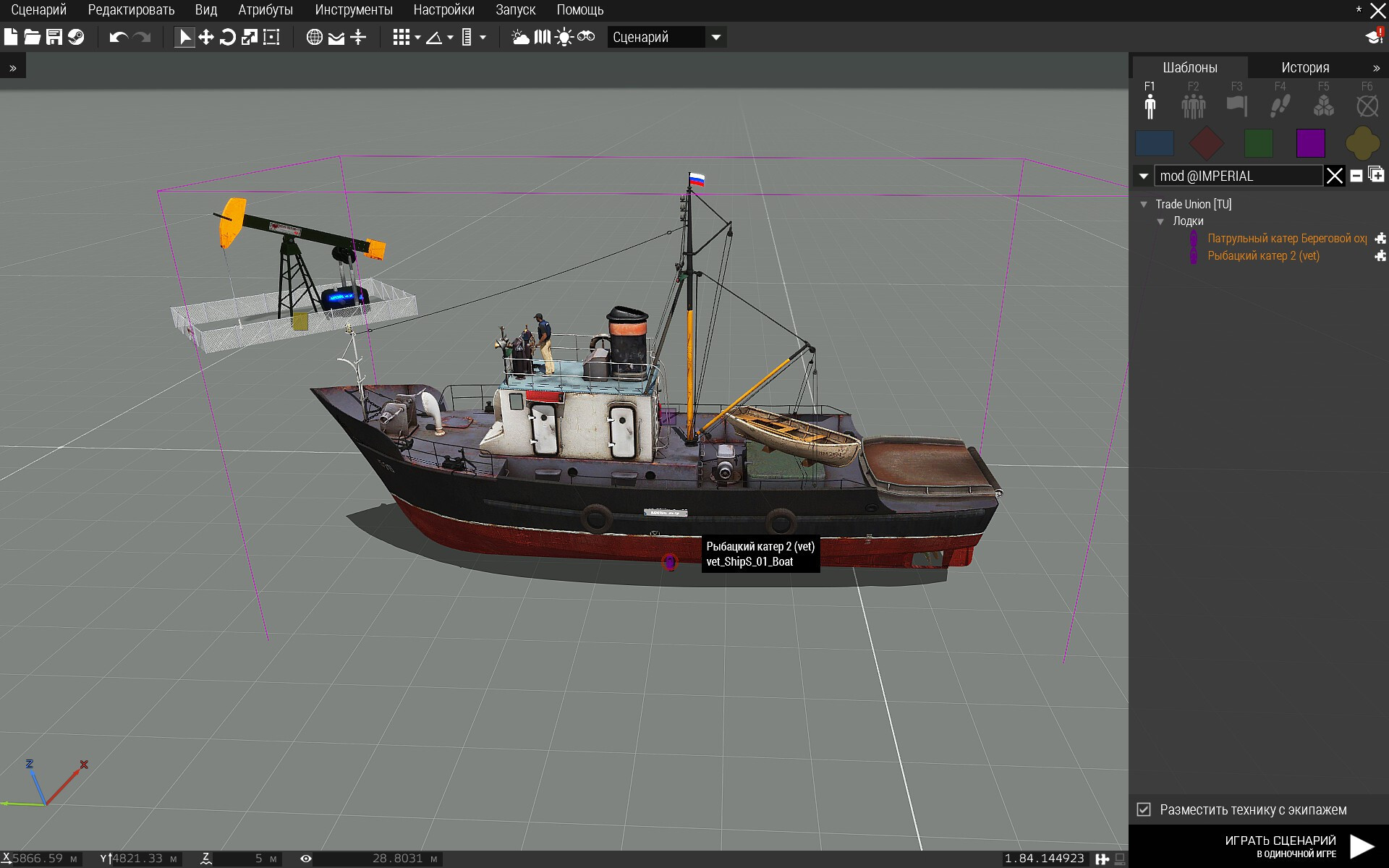Select the Move widget tool

pyautogui.click(x=206, y=38)
